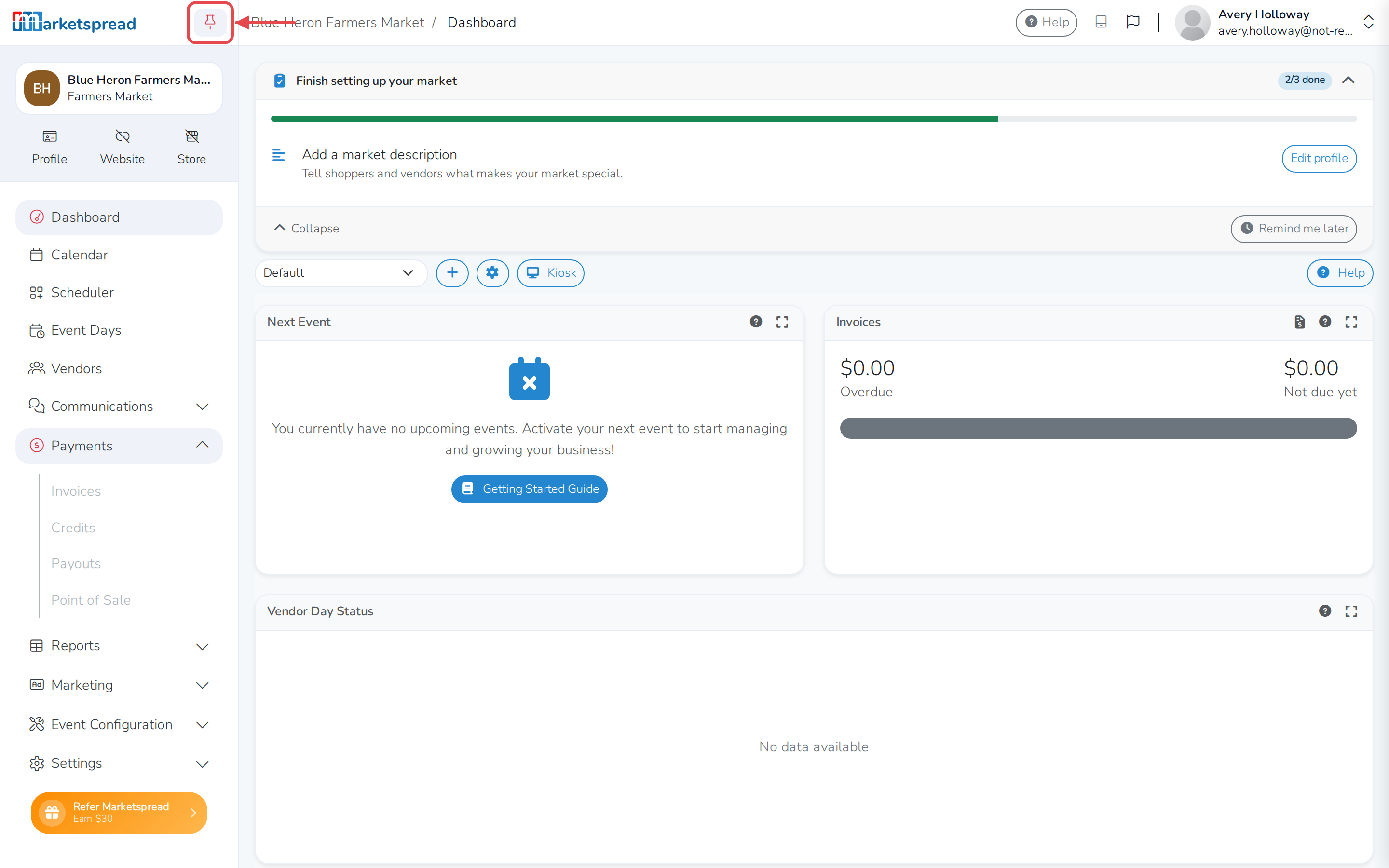Click the user avatar picture
The image size is (1389, 868).
coord(1192,22)
